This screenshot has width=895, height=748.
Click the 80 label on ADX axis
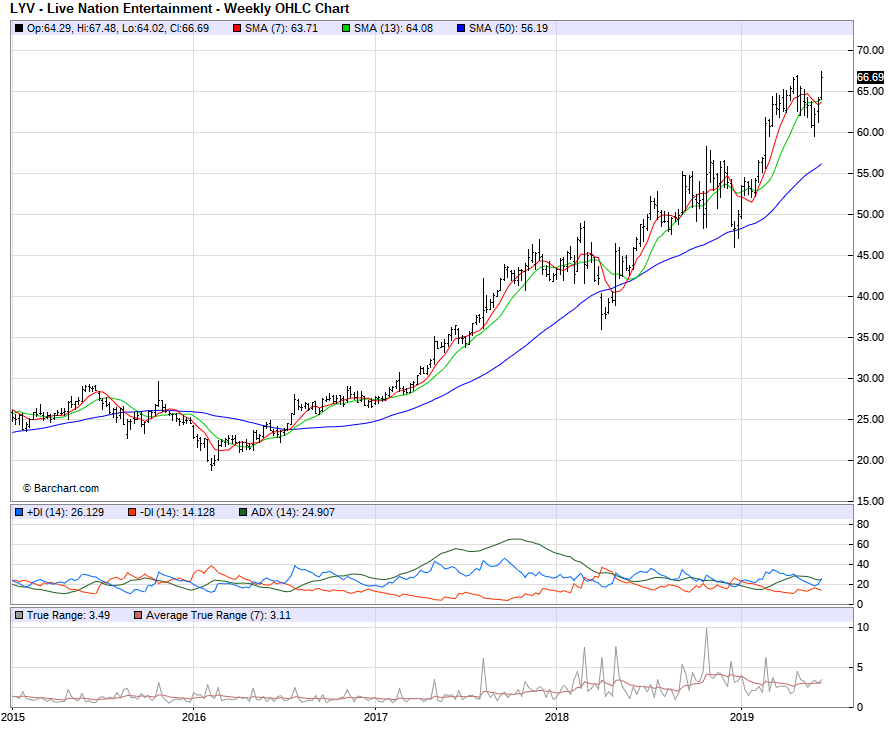coord(863,524)
